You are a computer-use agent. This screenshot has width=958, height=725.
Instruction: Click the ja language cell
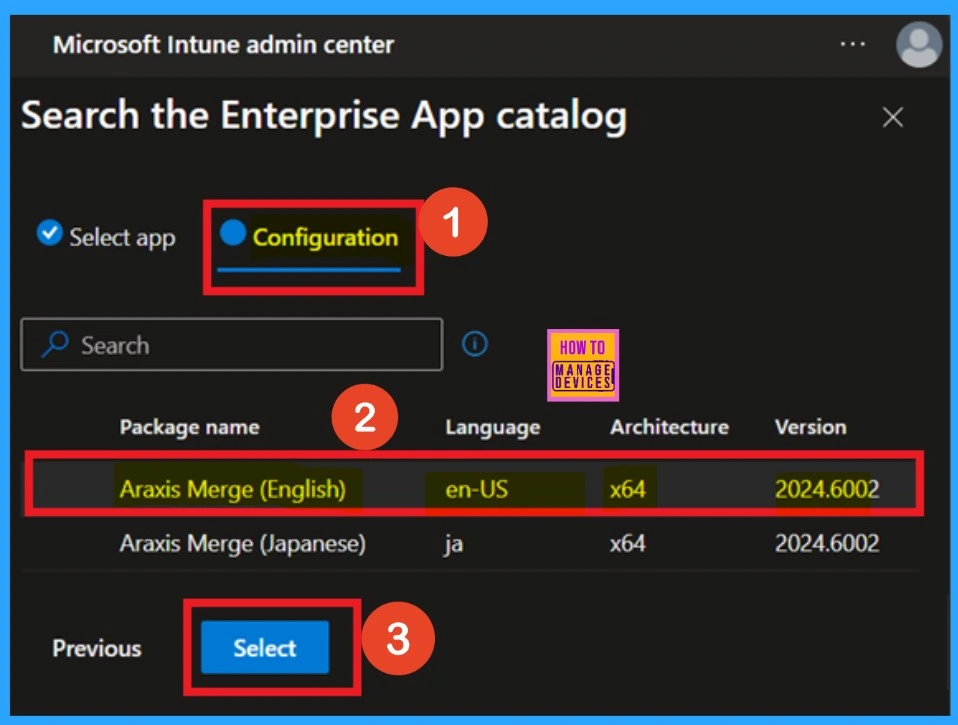tap(453, 543)
